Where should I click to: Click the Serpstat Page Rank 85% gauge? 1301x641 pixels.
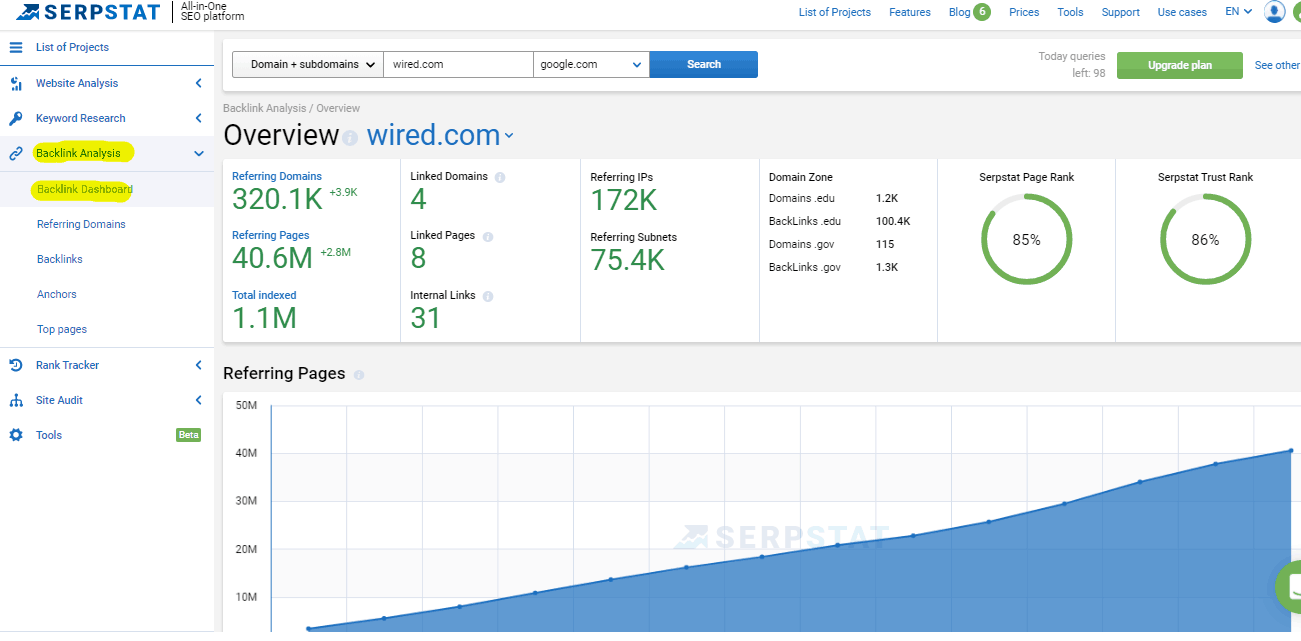[1026, 240]
